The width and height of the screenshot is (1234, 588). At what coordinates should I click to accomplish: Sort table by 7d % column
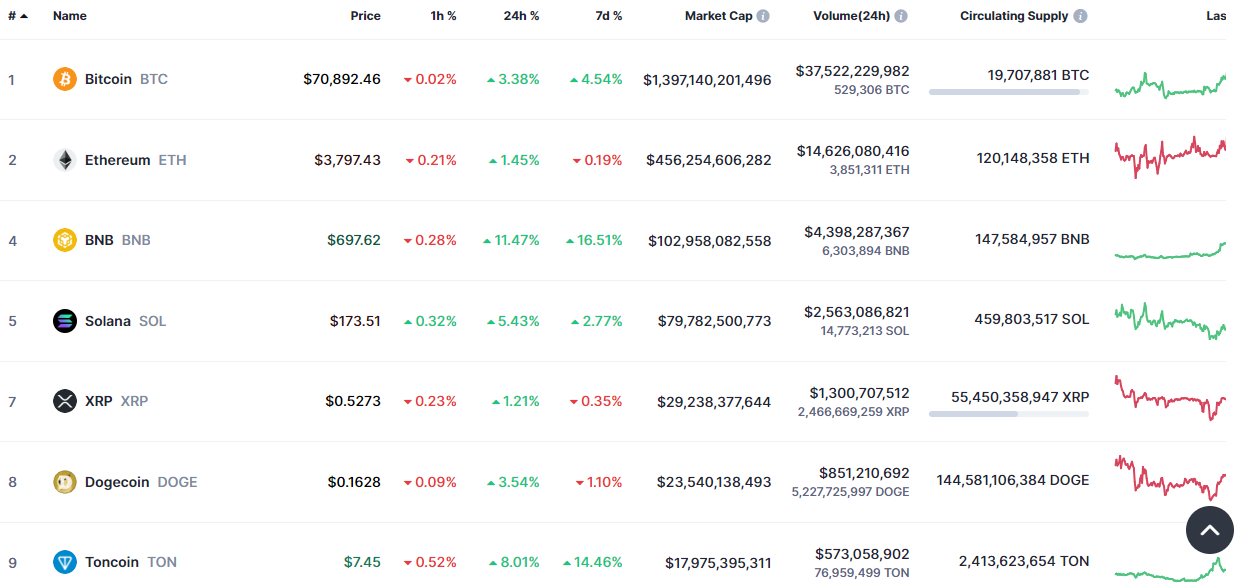pyautogui.click(x=608, y=16)
